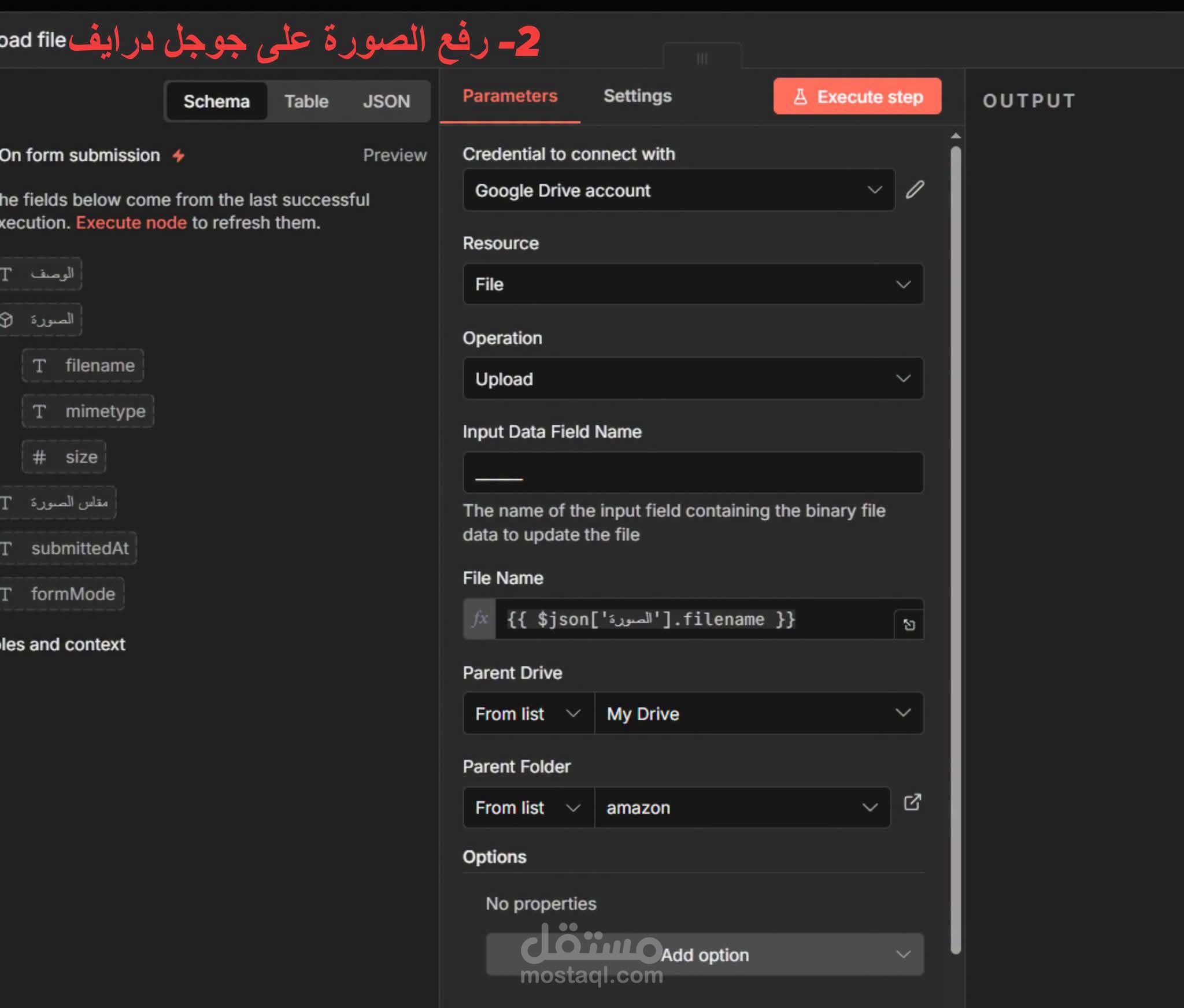Open the amazon folder via external link icon
The height and width of the screenshot is (1008, 1184).
(912, 802)
